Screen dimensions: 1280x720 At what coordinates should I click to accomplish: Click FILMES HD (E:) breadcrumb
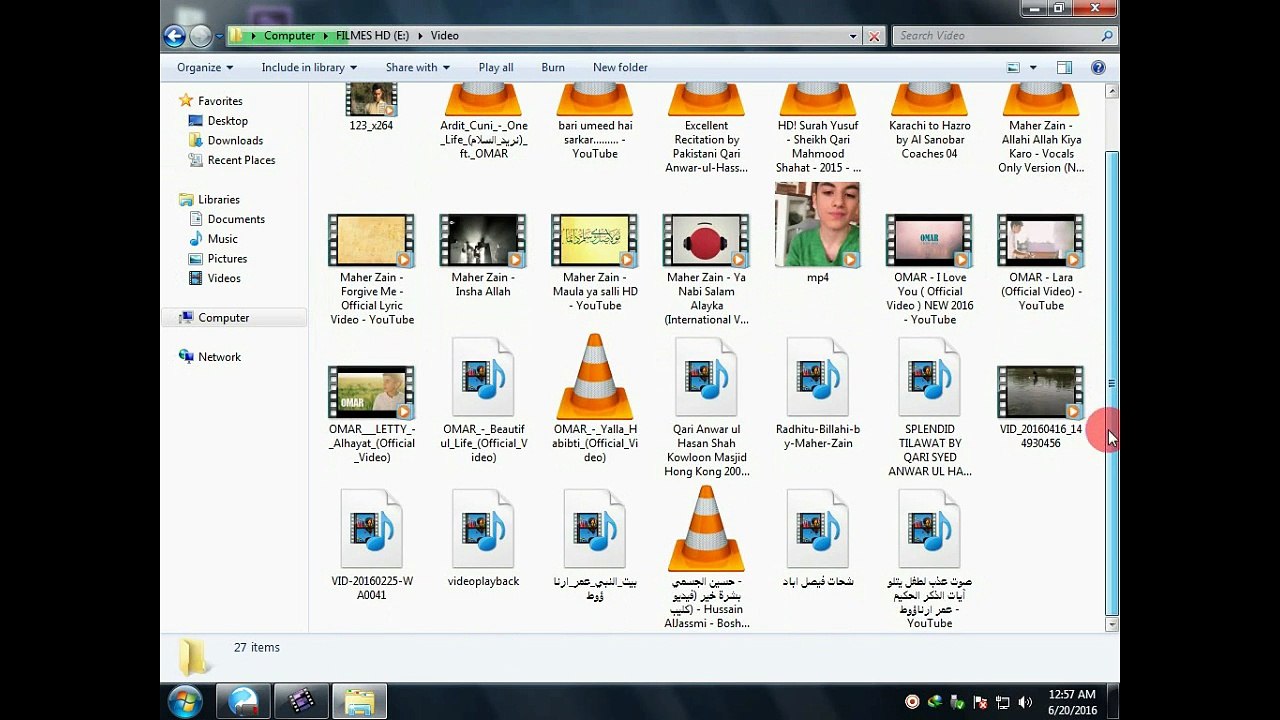click(372, 36)
